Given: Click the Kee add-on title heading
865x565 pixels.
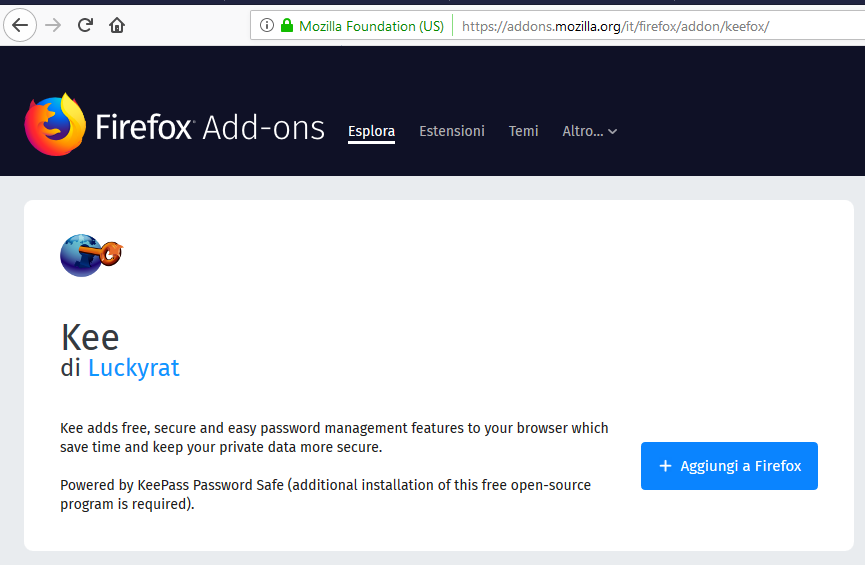Looking at the screenshot, I should point(90,337).
